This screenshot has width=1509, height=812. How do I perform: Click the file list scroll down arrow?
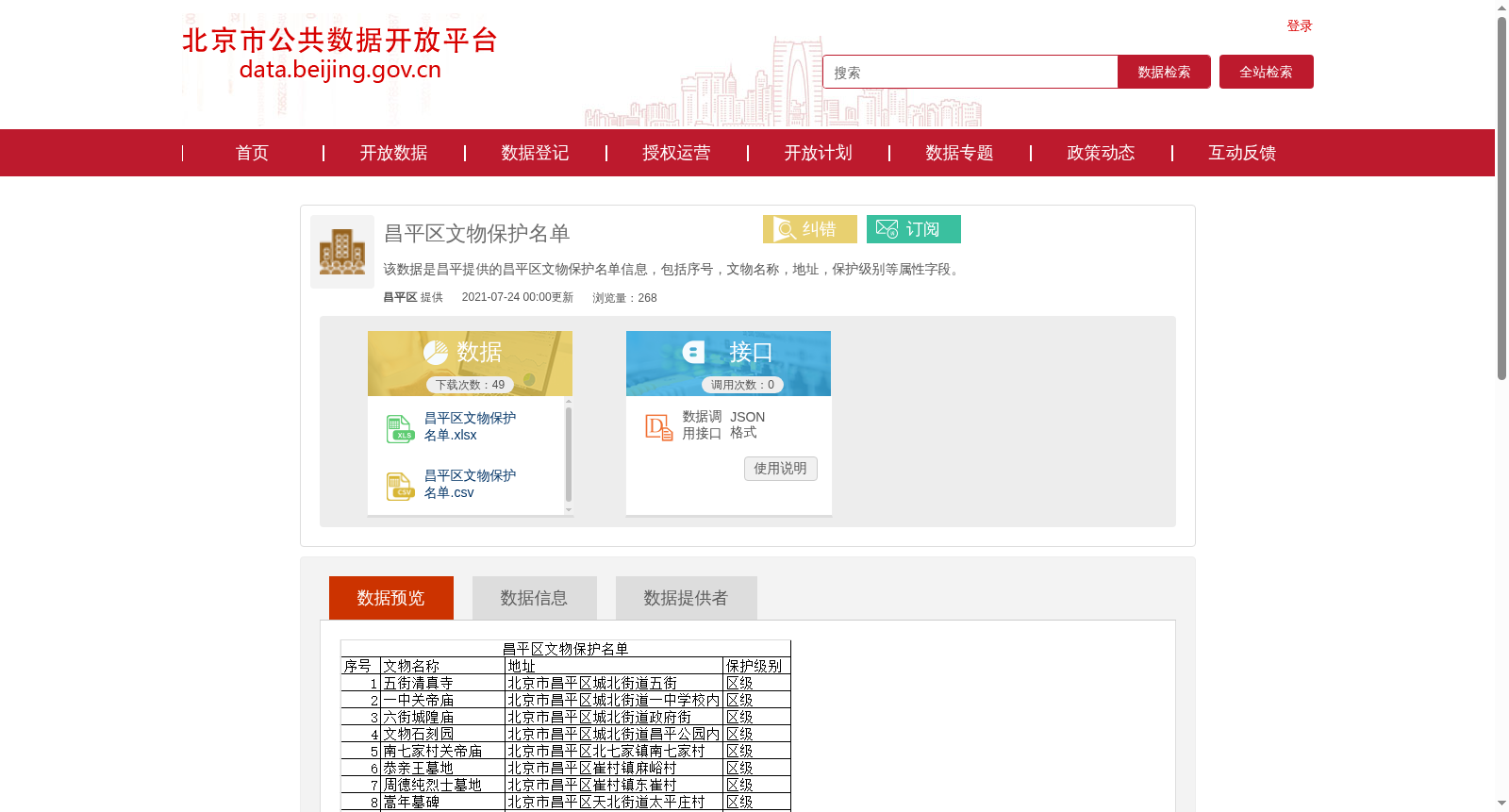click(x=569, y=510)
